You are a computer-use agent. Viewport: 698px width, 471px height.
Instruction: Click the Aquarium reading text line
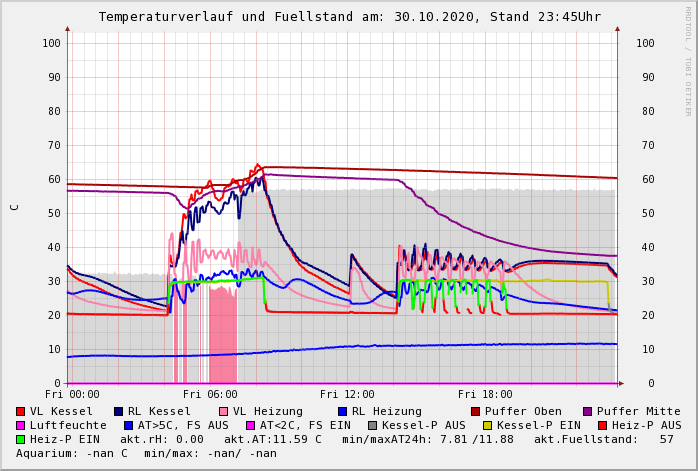point(146,453)
